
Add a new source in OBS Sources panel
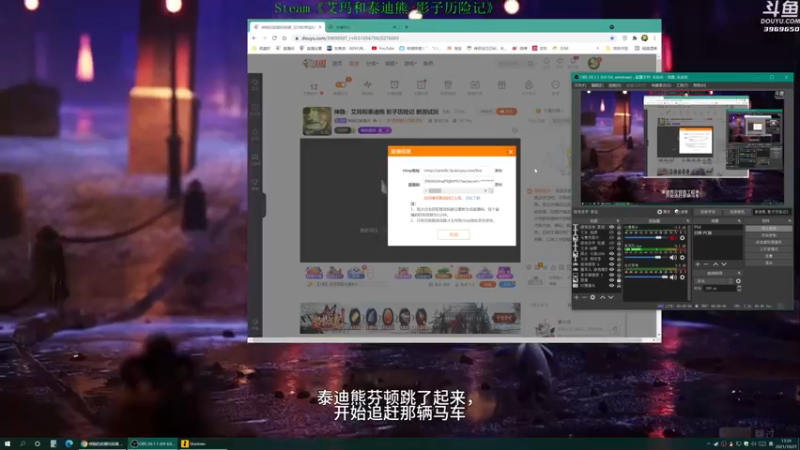(x=577, y=297)
